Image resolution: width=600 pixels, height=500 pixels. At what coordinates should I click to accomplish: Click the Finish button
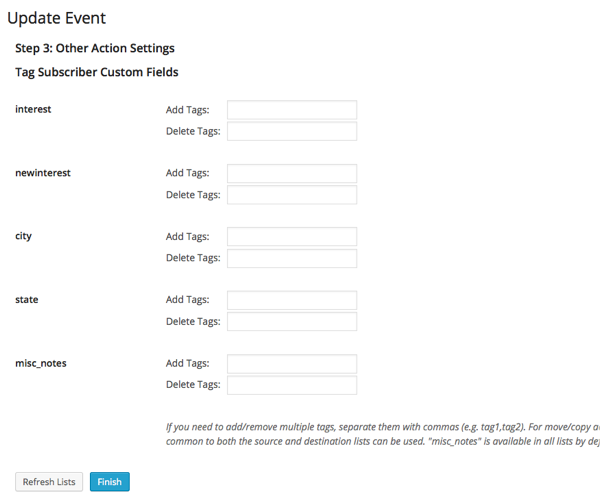109,482
